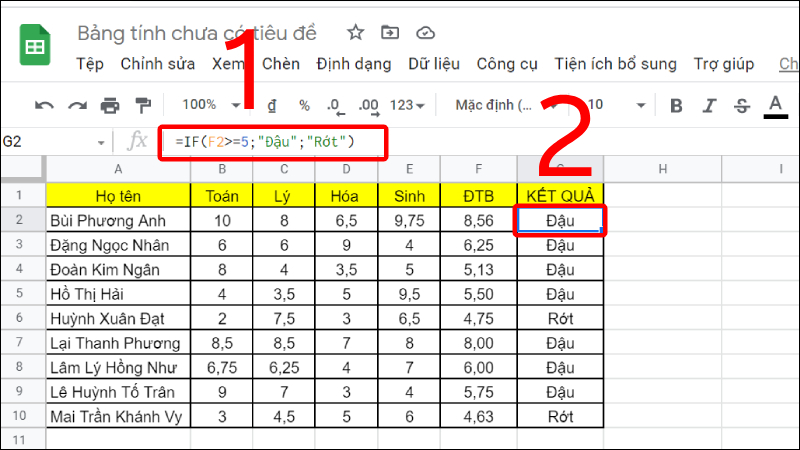Click the increase decimal places button

pos(368,105)
